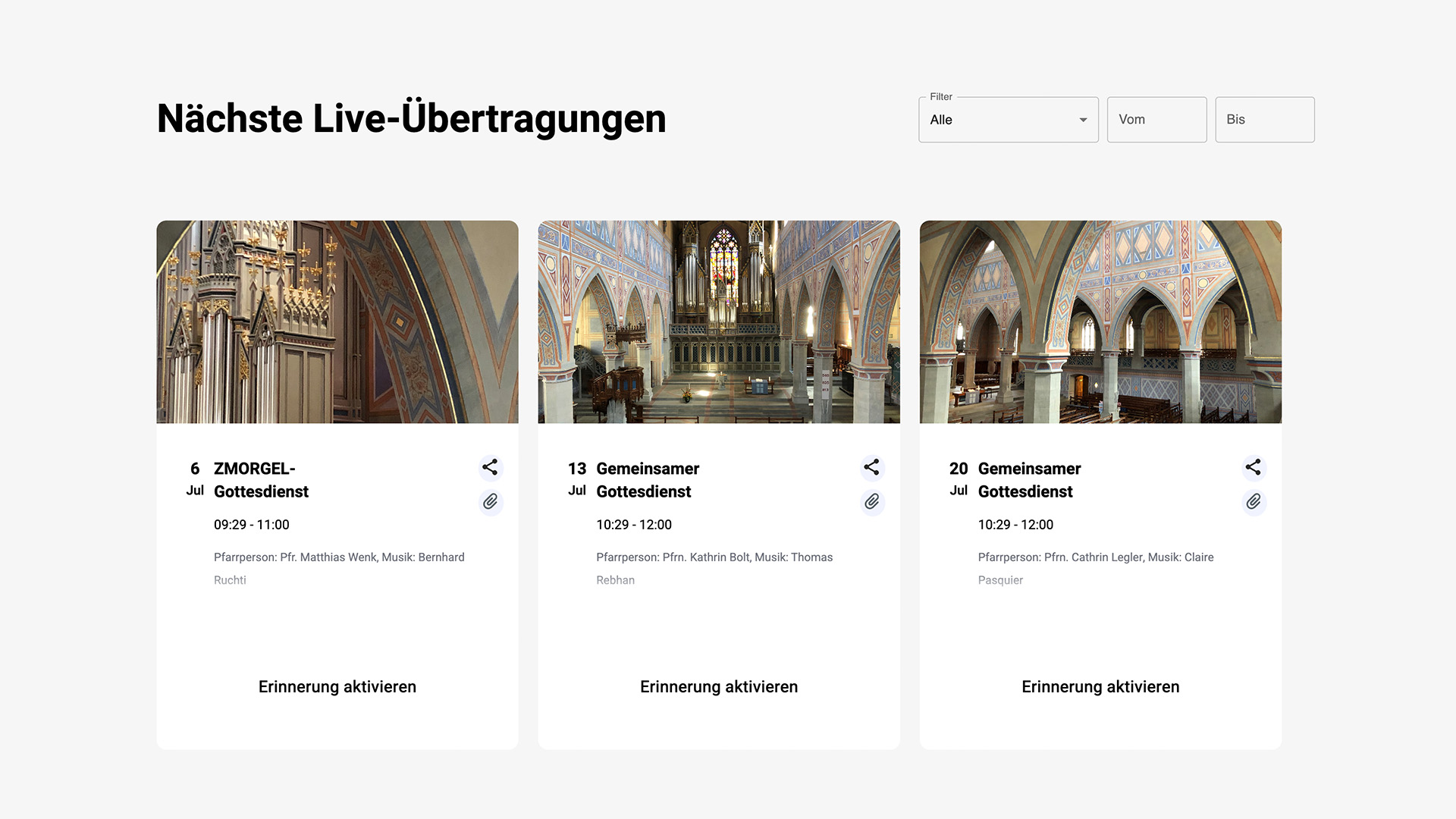This screenshot has width=1456, height=819.
Task: Open the organ pipes photo thumbnail
Action: click(337, 322)
